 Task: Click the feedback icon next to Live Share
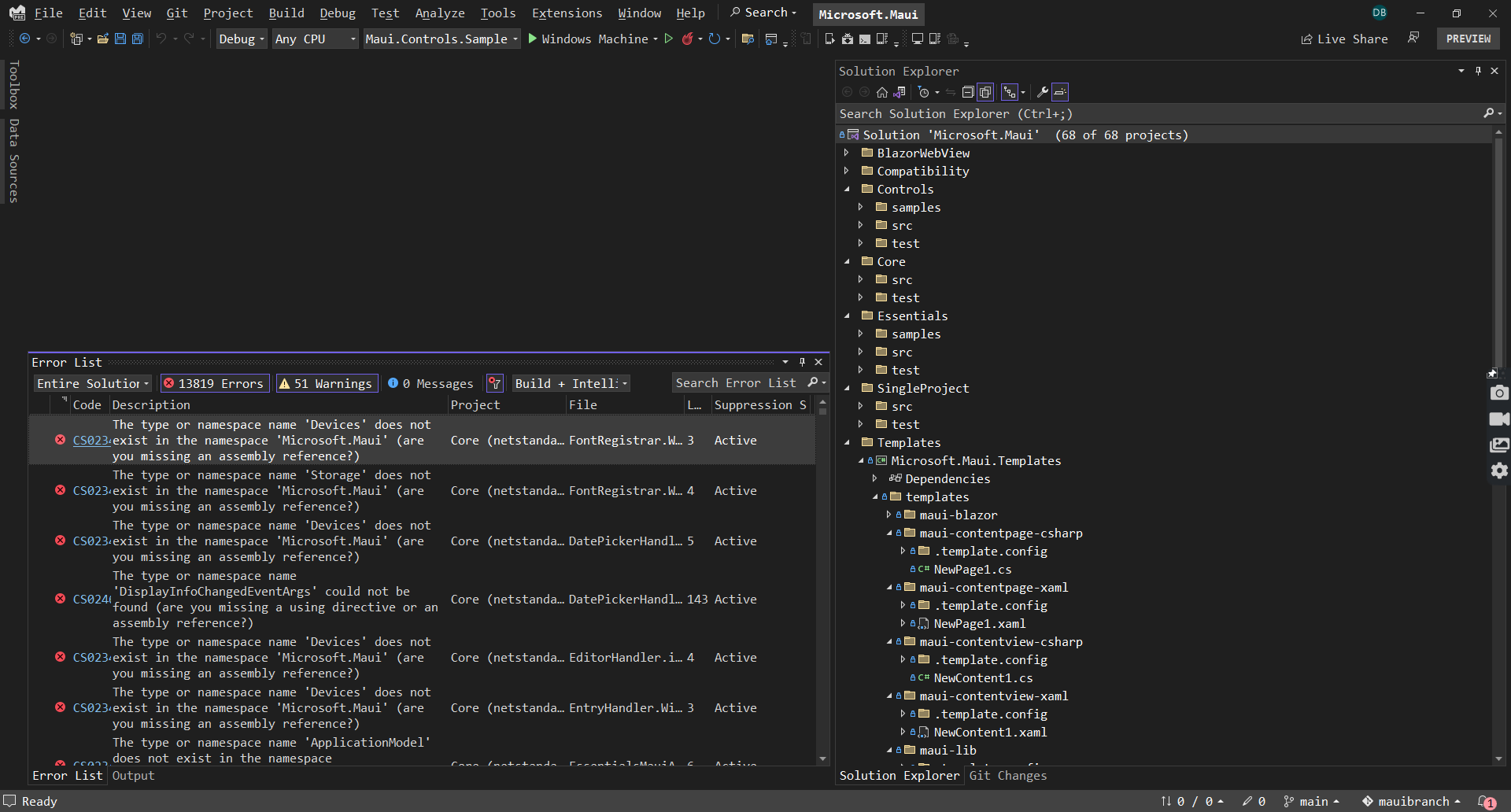1413,38
